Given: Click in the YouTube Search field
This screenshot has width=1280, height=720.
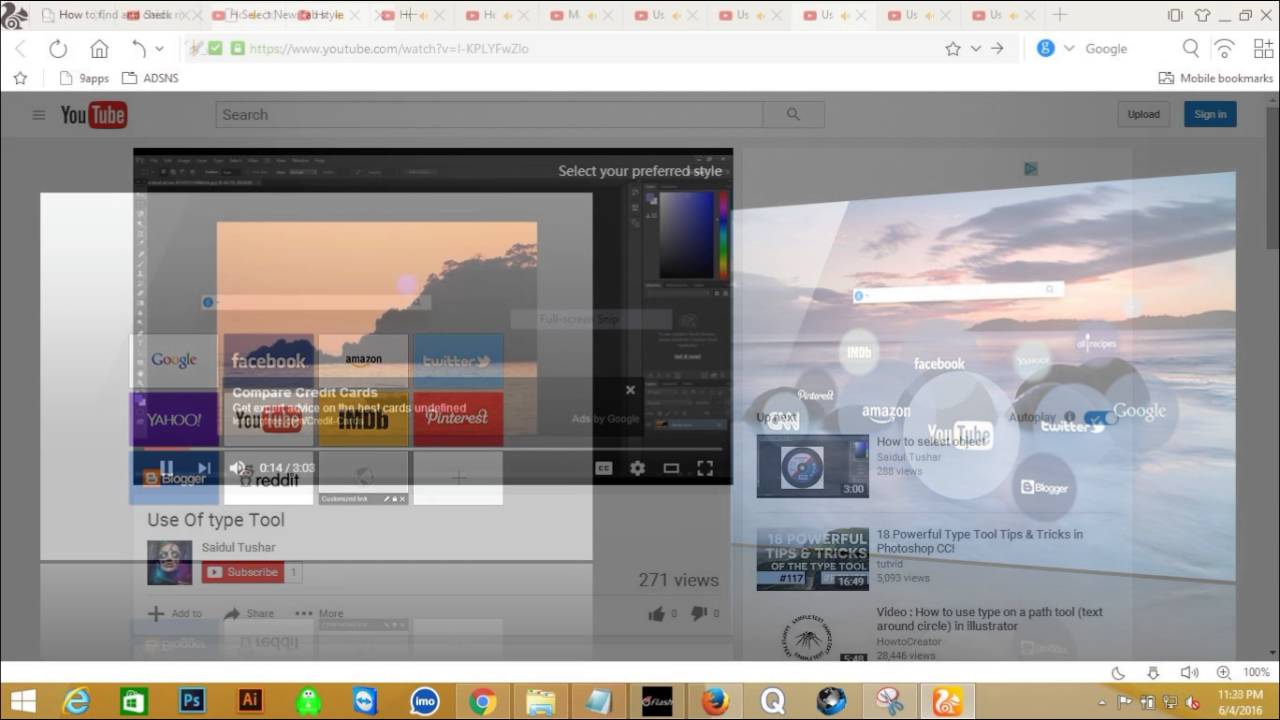Looking at the screenshot, I should click(489, 115).
